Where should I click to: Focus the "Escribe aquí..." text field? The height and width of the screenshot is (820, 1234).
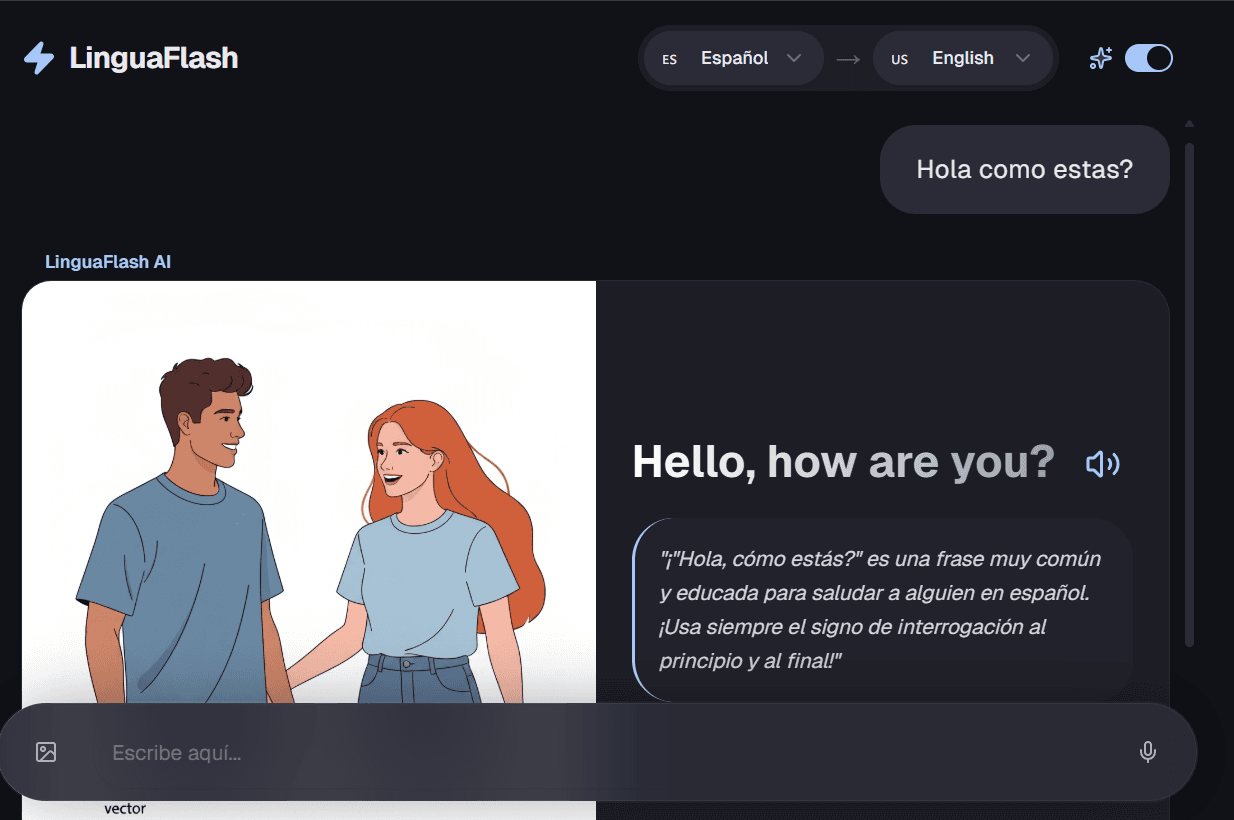pyautogui.click(x=600, y=752)
